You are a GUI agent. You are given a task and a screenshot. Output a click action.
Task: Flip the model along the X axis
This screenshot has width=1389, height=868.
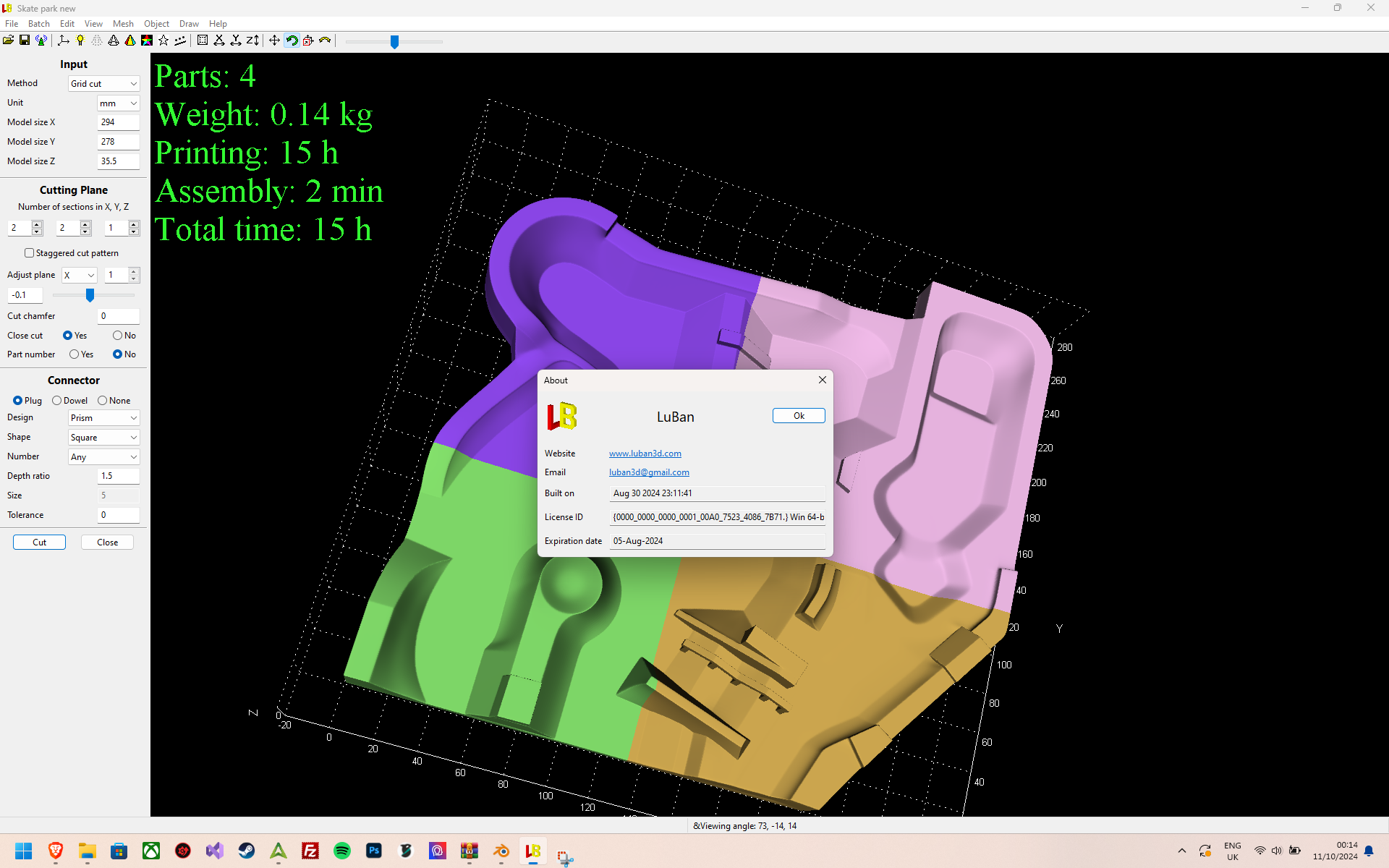219,41
